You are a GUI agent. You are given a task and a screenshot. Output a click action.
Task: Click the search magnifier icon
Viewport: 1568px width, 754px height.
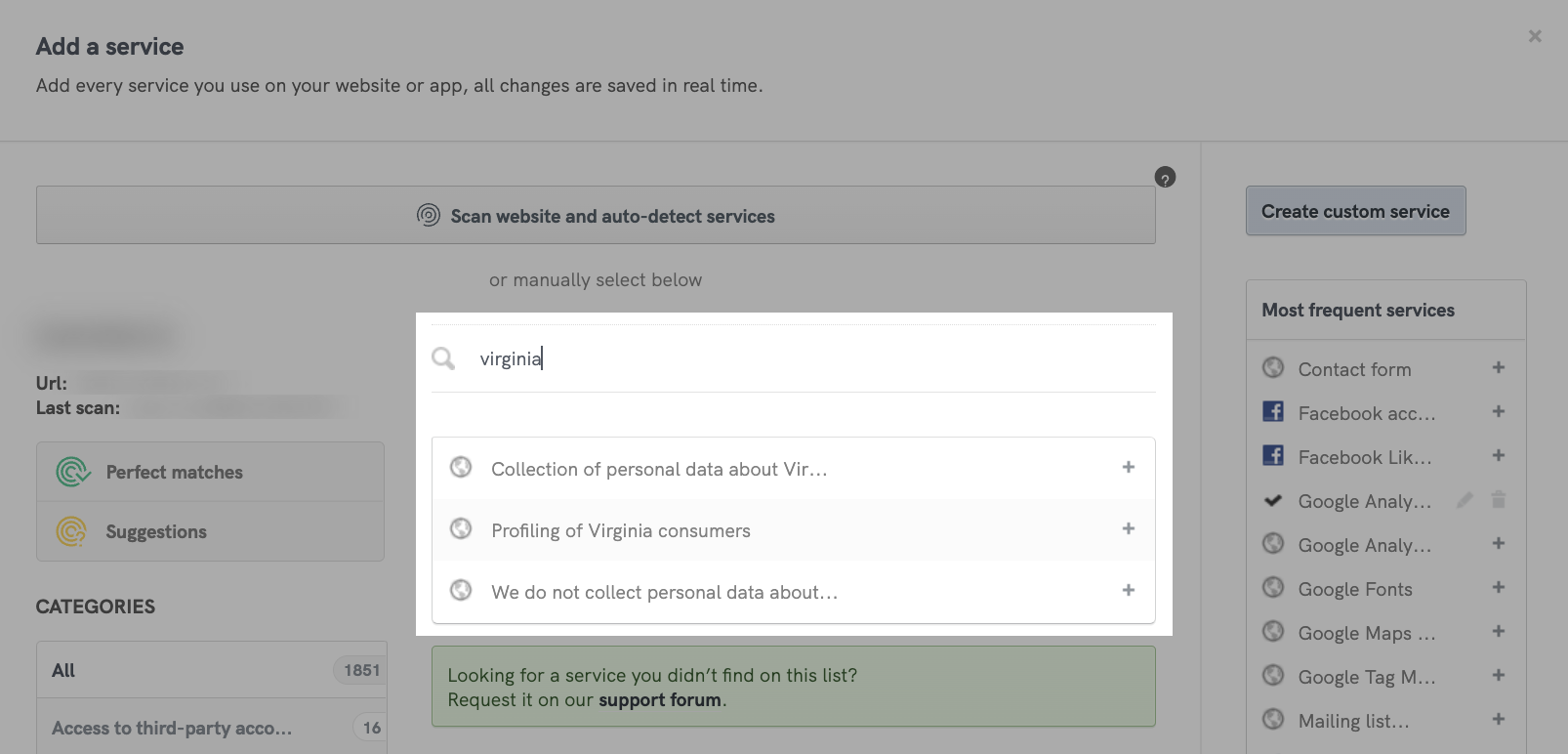coord(443,358)
